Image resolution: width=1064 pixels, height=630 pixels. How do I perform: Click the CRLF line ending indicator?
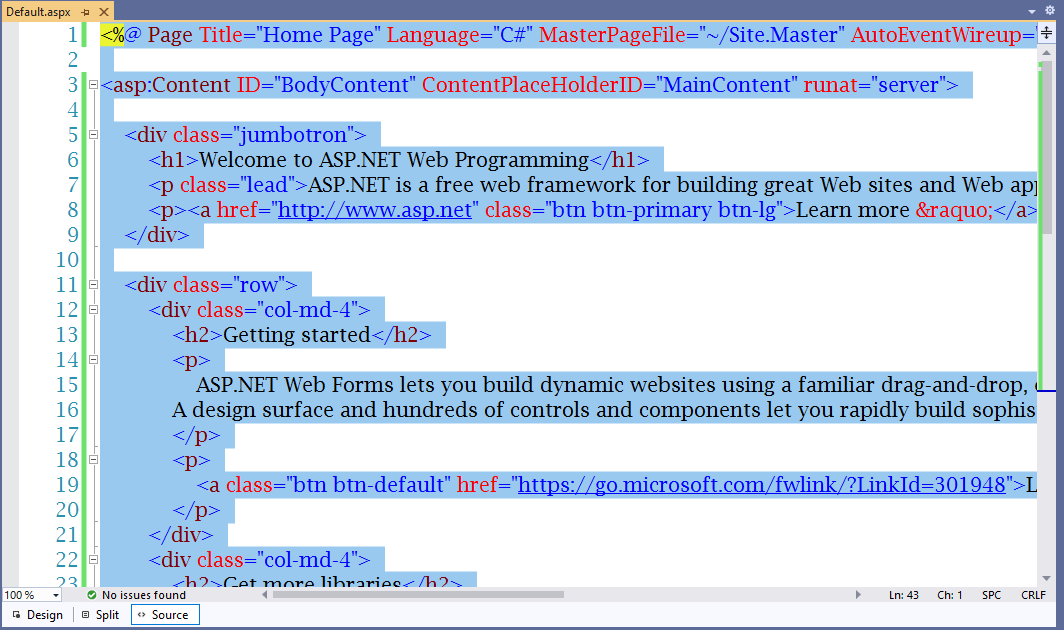1033,595
